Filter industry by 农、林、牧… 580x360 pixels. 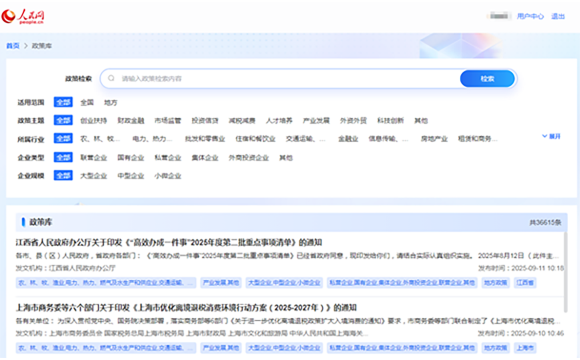[100, 139]
